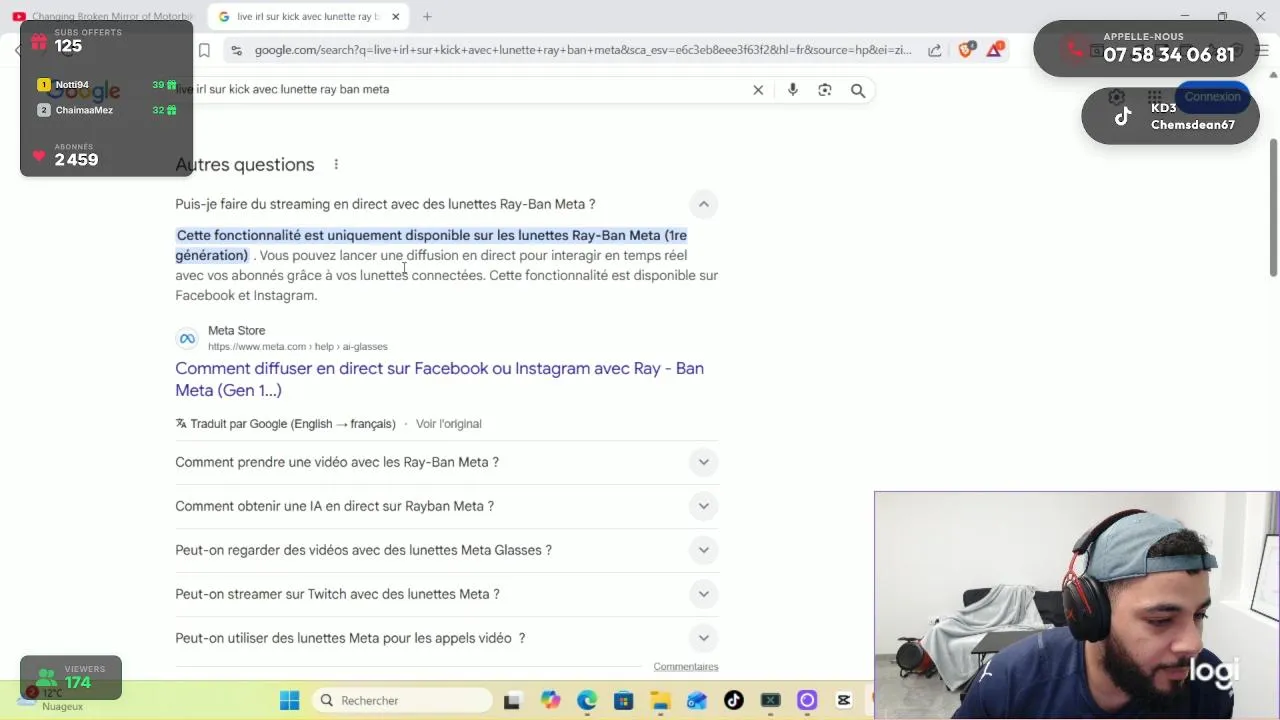This screenshot has height=720, width=1280.
Task: Click the page vertical scrollbar thumb
Action: [1273, 208]
